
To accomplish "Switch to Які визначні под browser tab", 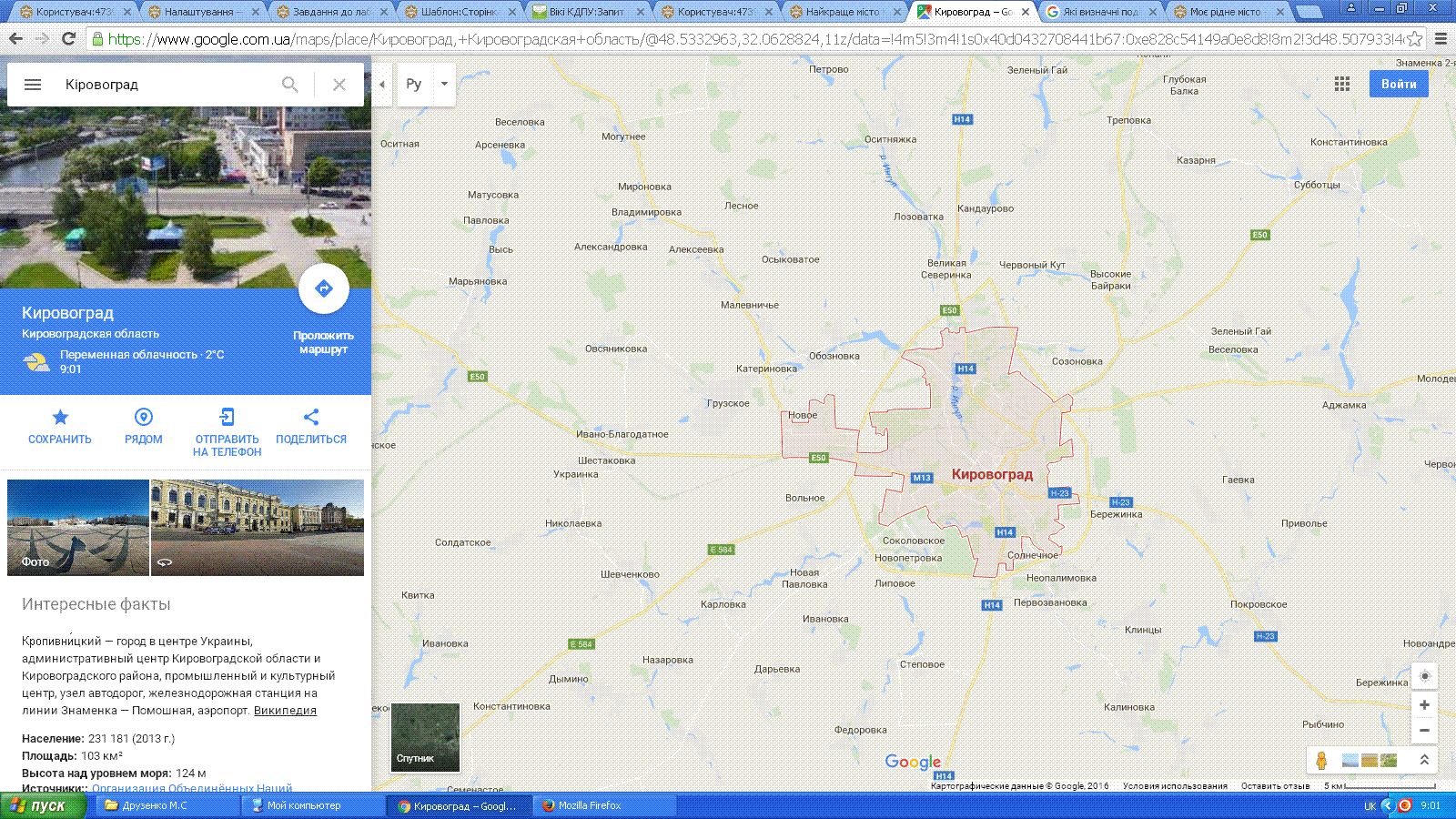I will pyautogui.click(x=1100, y=12).
